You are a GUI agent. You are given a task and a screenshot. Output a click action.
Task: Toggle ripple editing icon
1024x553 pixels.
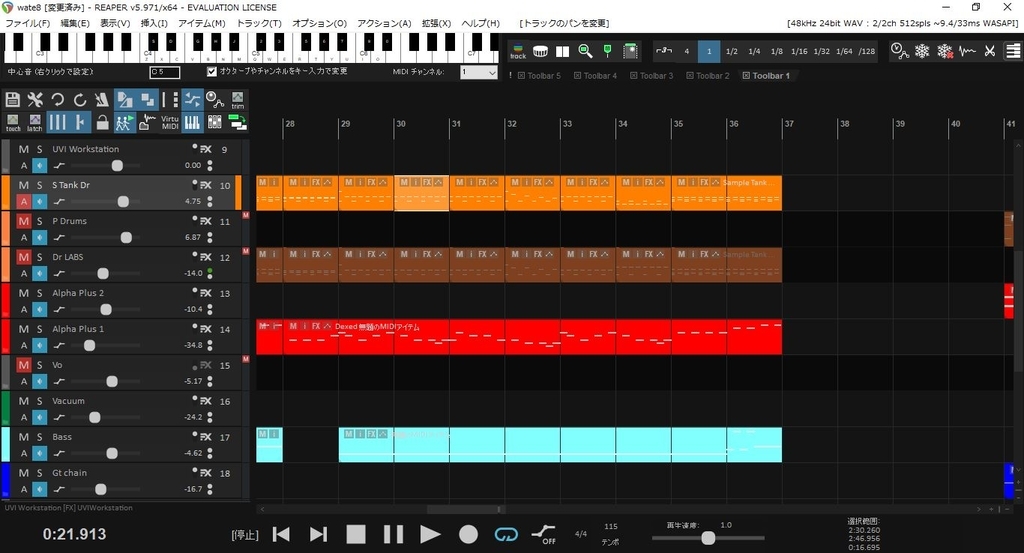pyautogui.click(x=170, y=99)
